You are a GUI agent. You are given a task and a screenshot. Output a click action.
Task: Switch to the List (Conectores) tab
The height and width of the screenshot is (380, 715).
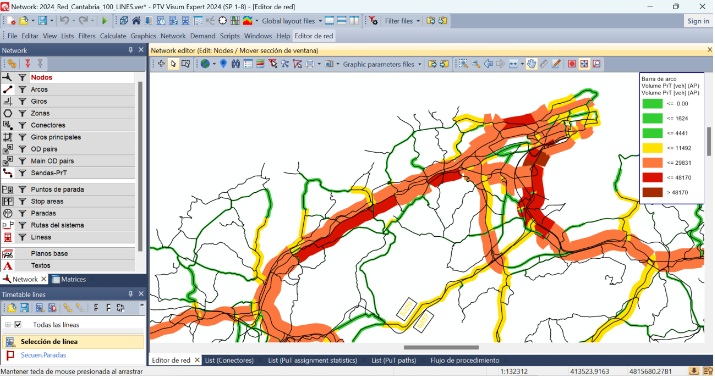pyautogui.click(x=229, y=360)
